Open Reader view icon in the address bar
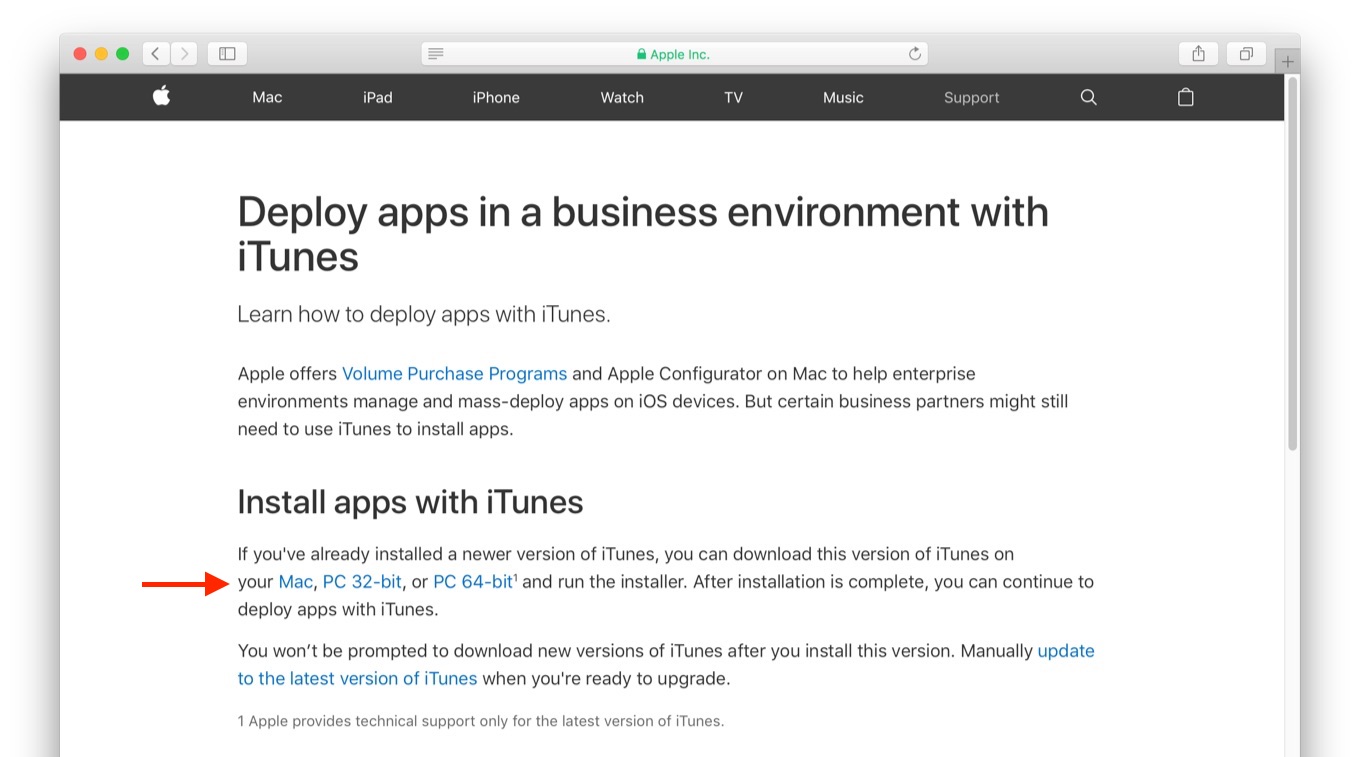This screenshot has width=1360, height=757. (436, 54)
